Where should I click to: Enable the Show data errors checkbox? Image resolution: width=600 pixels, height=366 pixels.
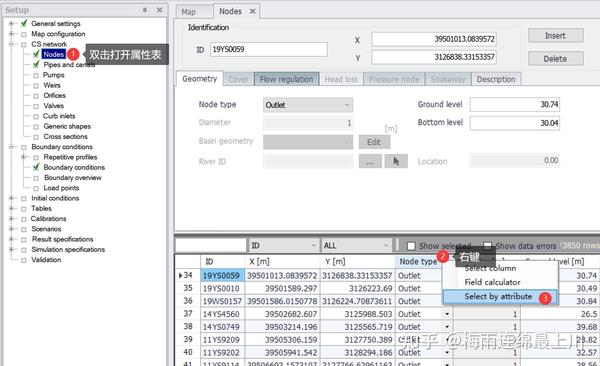[x=488, y=245]
